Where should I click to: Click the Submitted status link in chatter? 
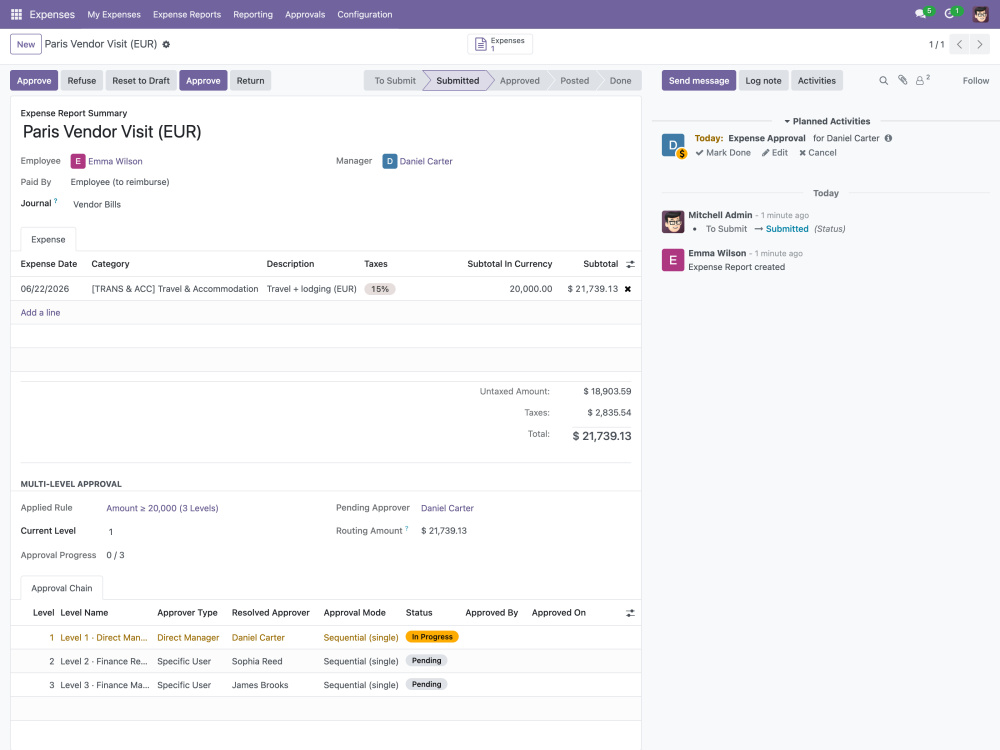pos(787,229)
